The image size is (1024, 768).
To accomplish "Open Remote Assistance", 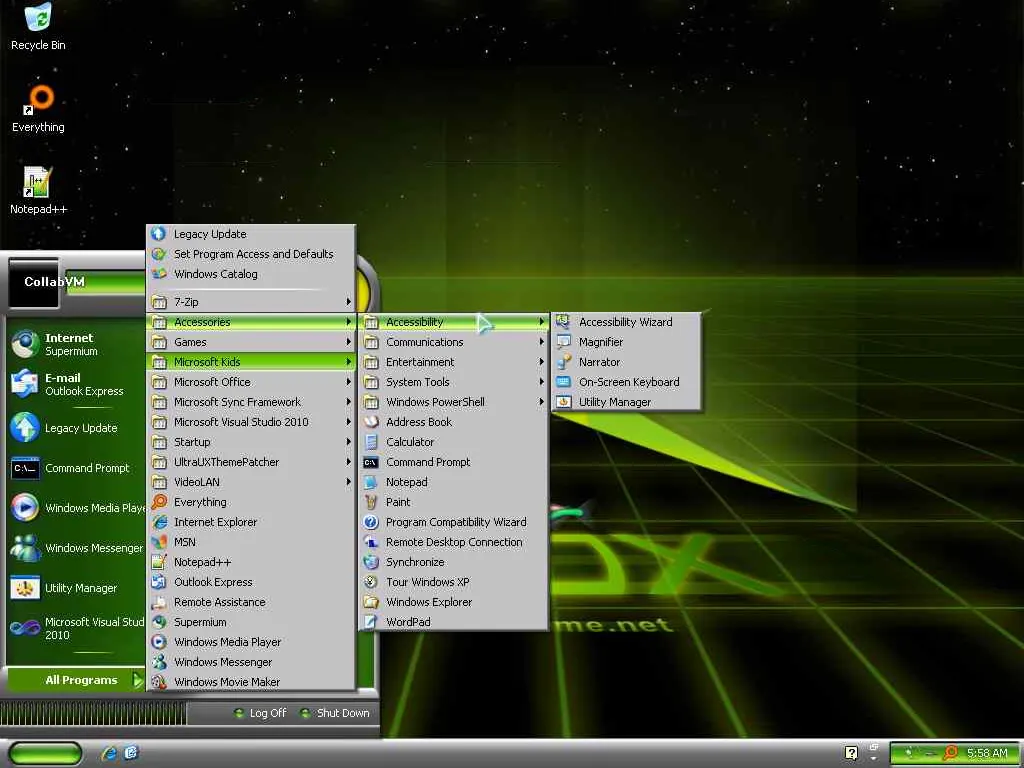I will point(251,602).
